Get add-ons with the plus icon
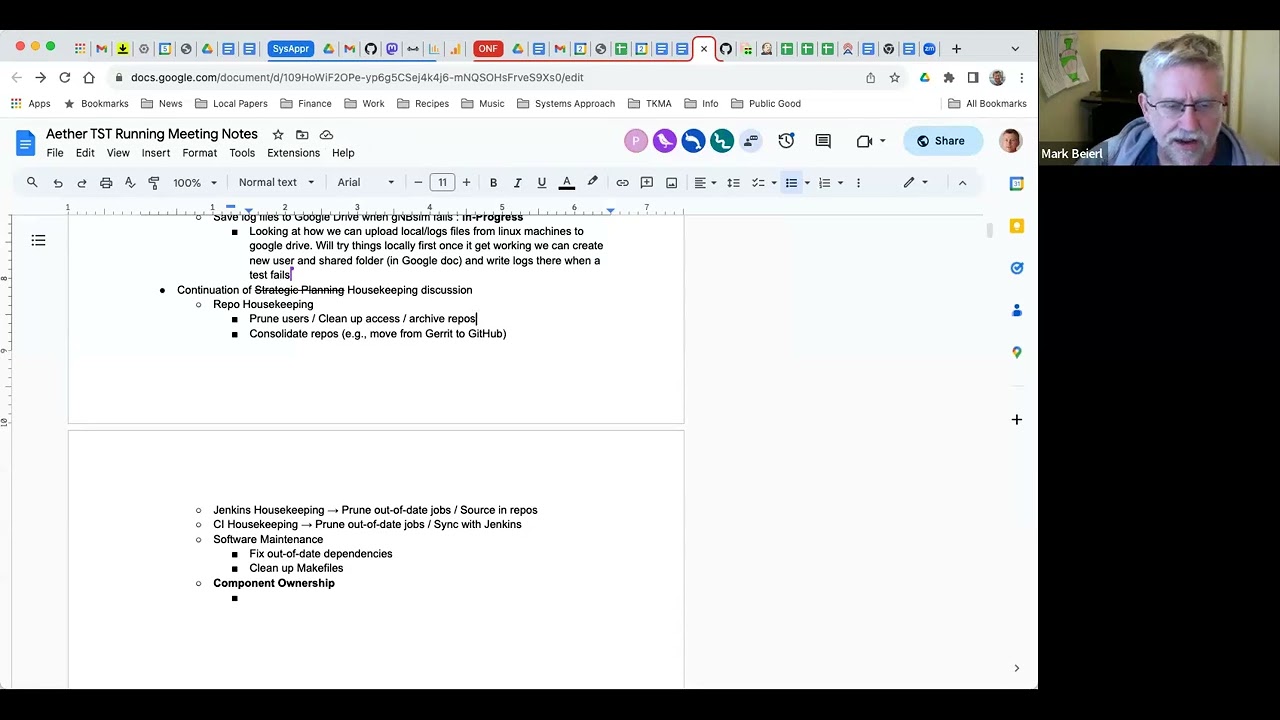1280x720 pixels. point(1016,419)
